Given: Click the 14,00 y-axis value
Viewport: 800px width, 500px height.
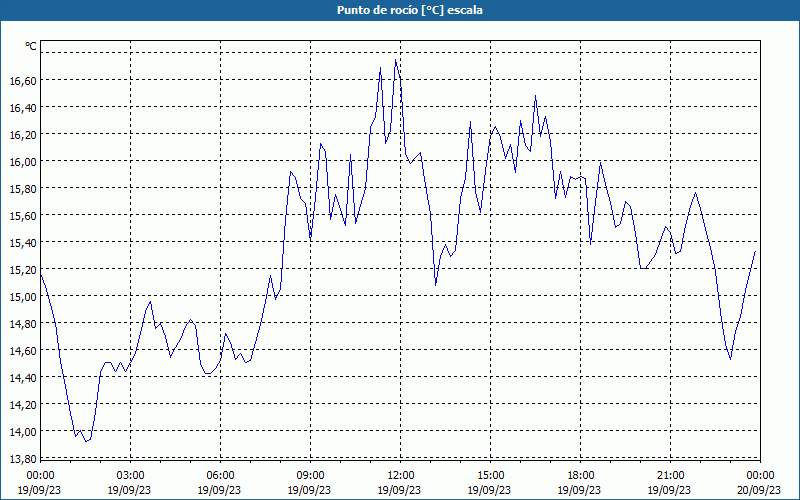Looking at the screenshot, I should 23,432.
